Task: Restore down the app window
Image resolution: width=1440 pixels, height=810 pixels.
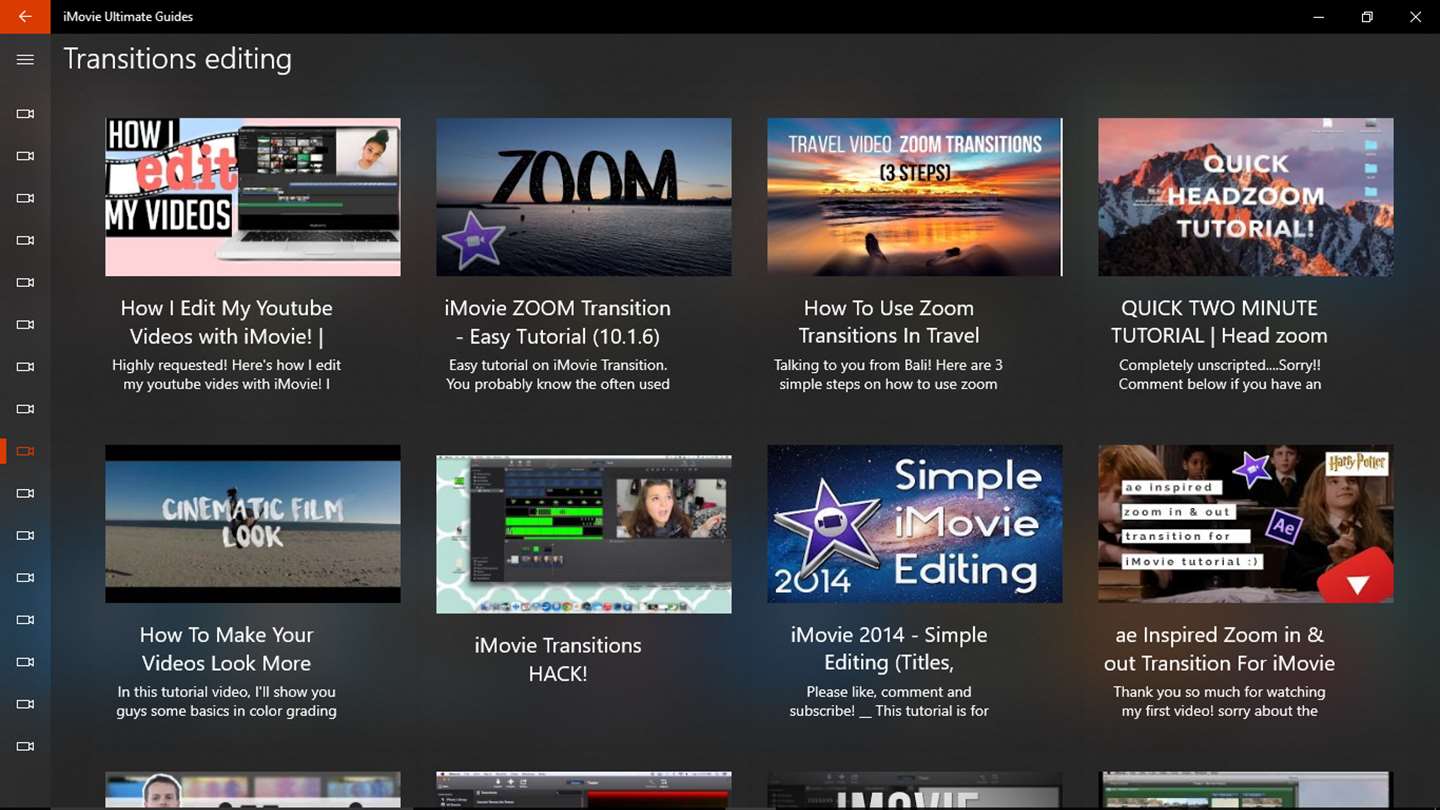Action: pyautogui.click(x=1367, y=16)
